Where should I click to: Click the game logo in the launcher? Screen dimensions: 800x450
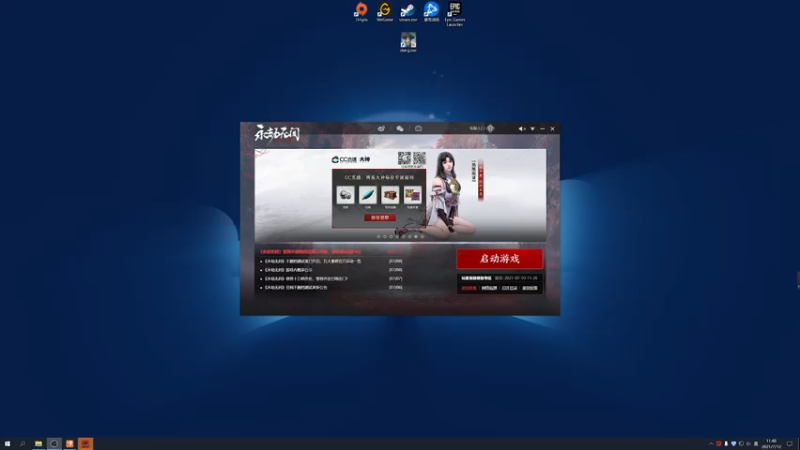(x=277, y=133)
